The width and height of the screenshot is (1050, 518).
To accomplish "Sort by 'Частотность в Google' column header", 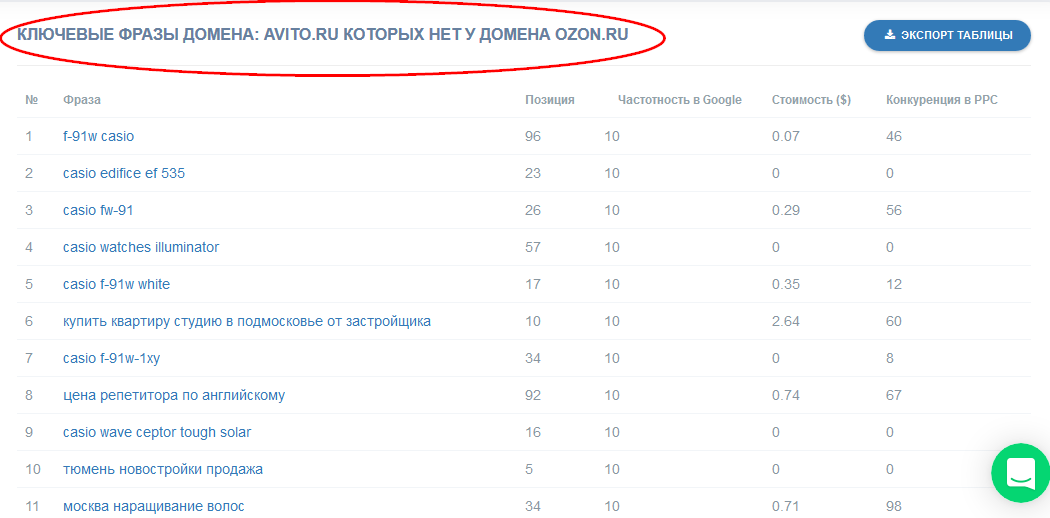I will tap(679, 100).
